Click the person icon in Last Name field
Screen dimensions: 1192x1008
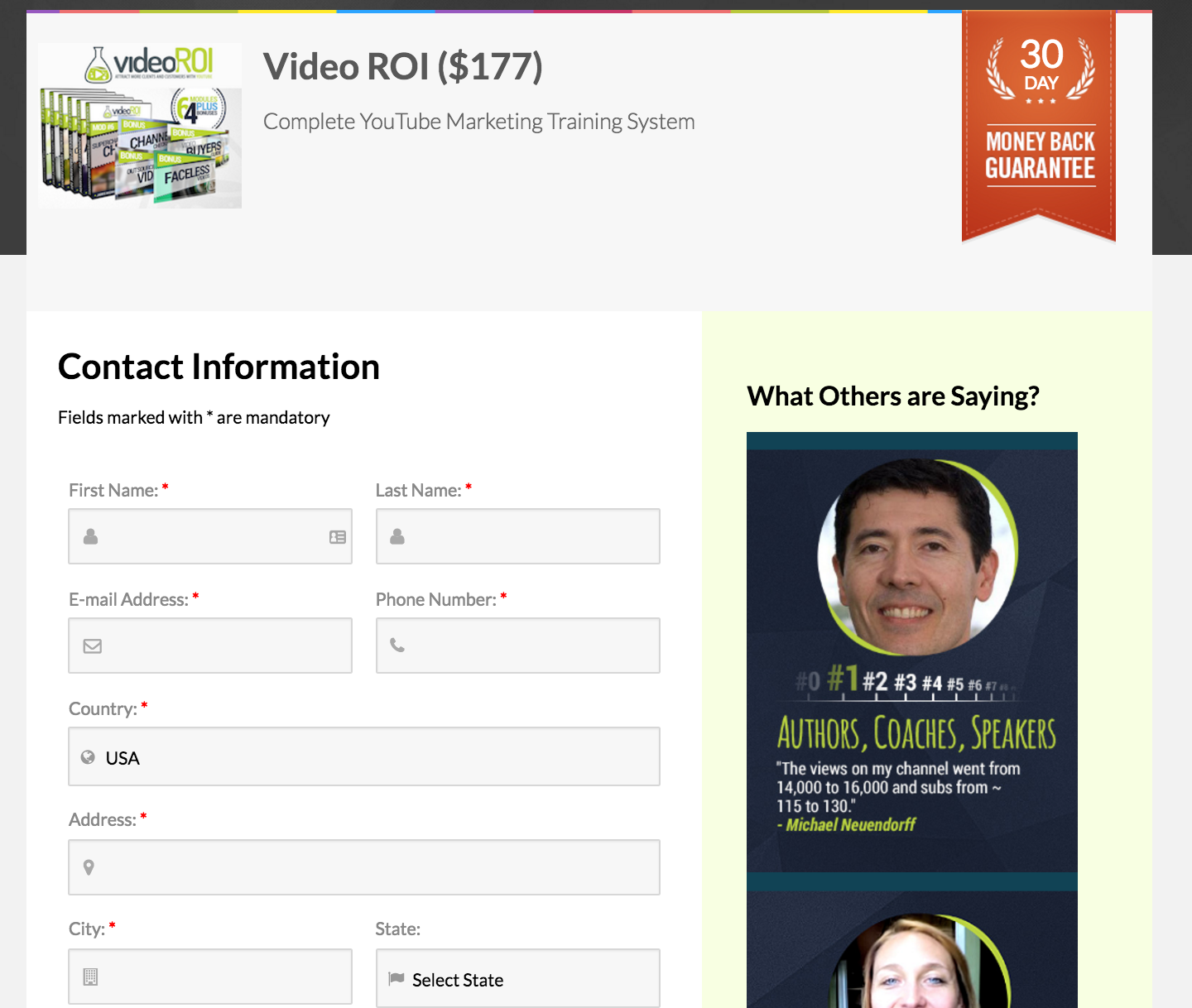coord(397,536)
